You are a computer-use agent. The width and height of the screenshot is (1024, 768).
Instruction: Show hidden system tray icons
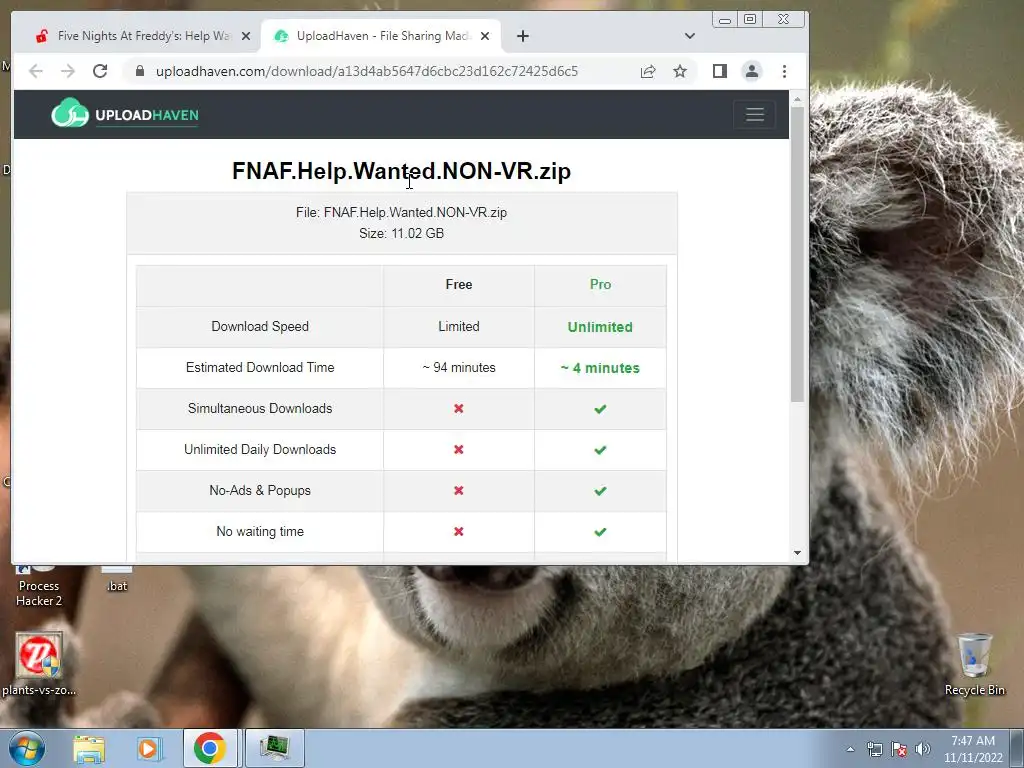click(x=850, y=749)
